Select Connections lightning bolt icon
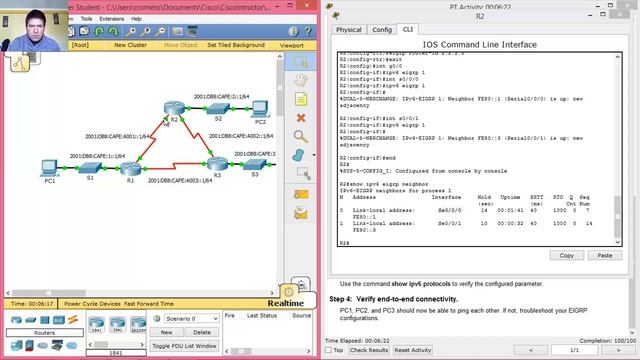The image size is (640, 360). 73,320
